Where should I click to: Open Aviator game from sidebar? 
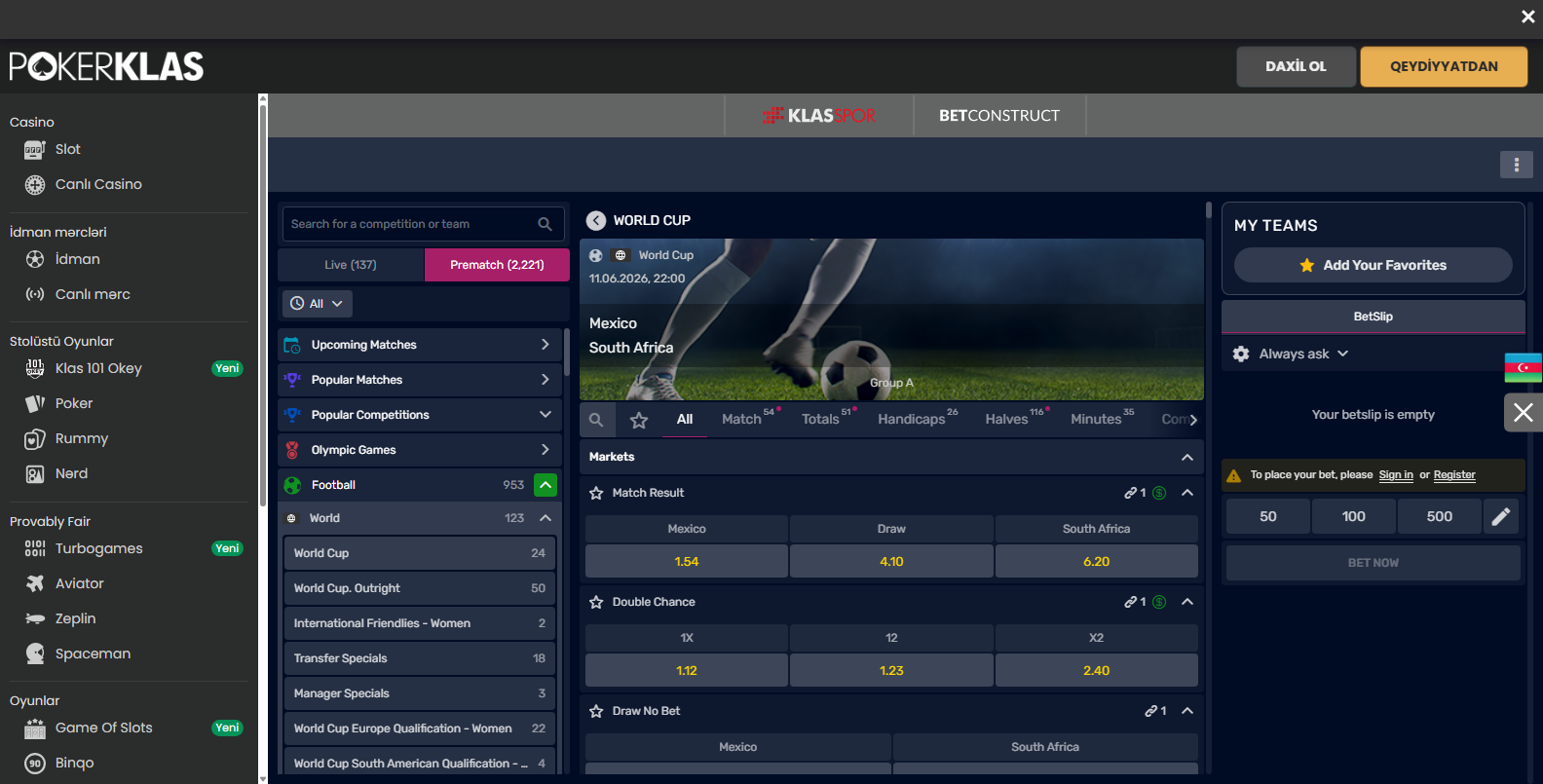coord(79,583)
